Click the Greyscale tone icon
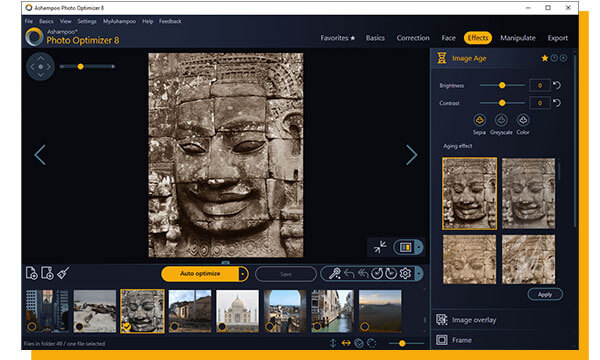Viewport: 600px width, 360px height. tap(501, 120)
